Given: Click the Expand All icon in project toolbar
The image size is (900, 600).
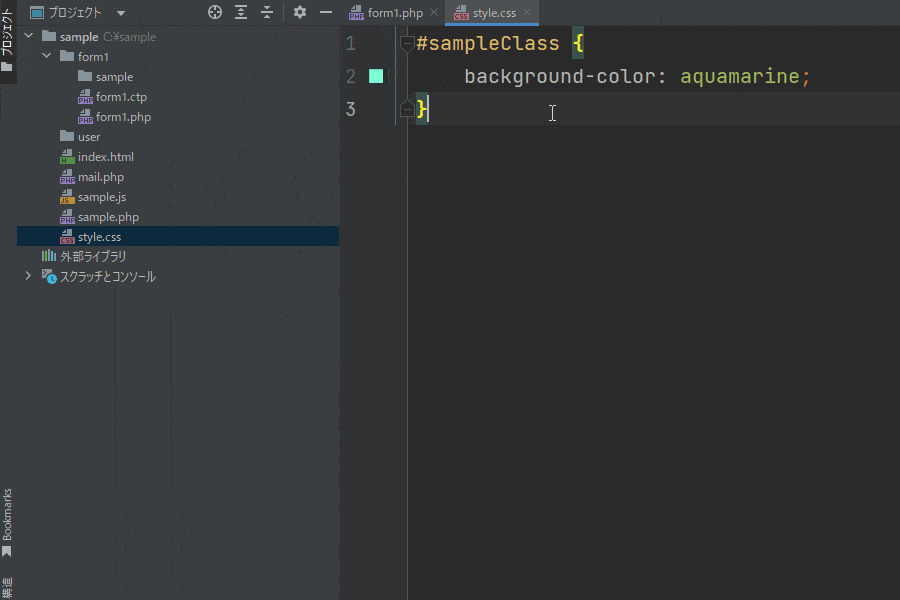Looking at the screenshot, I should tap(241, 13).
